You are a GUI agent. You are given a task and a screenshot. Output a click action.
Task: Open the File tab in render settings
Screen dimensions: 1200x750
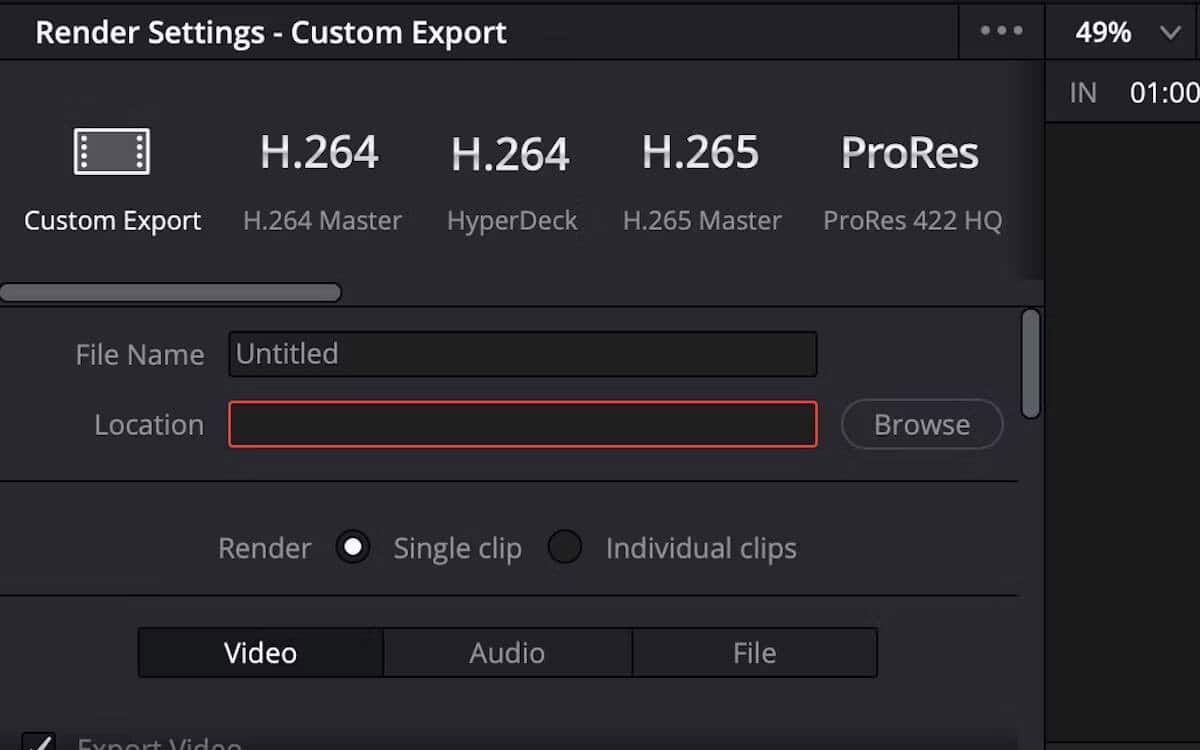coord(755,652)
